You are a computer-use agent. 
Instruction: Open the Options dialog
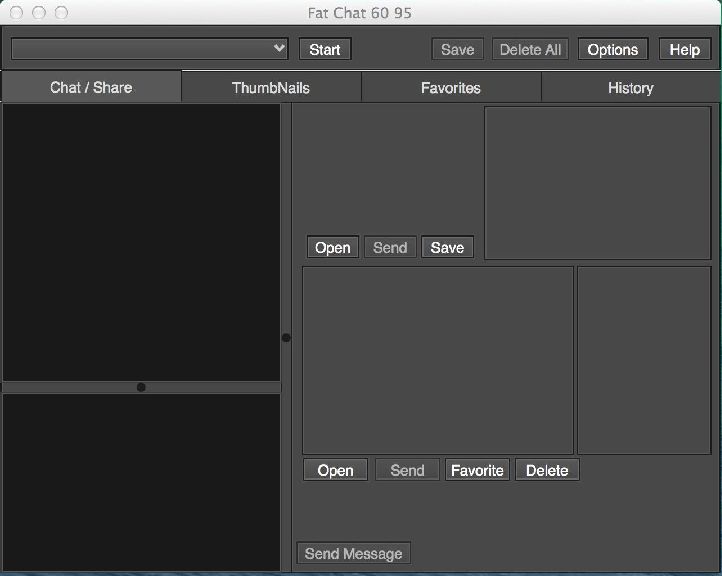click(x=613, y=49)
